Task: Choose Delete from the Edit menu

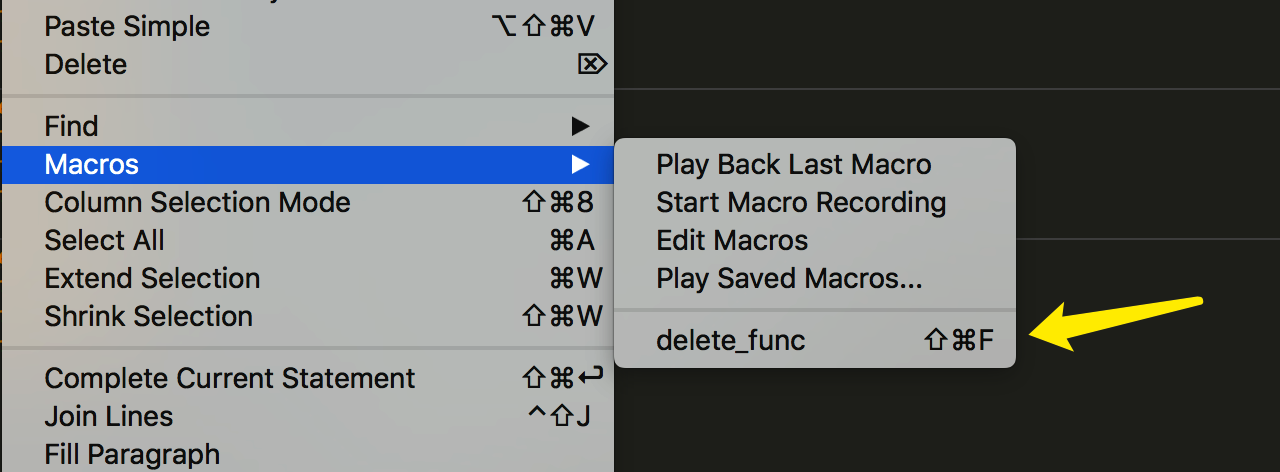Action: point(307,65)
